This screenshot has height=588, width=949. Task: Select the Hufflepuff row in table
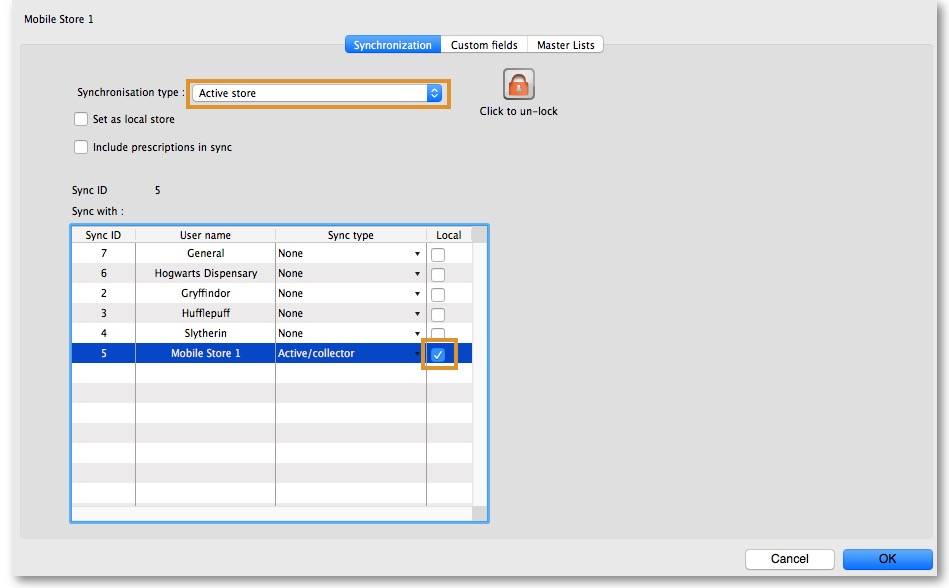pos(206,313)
